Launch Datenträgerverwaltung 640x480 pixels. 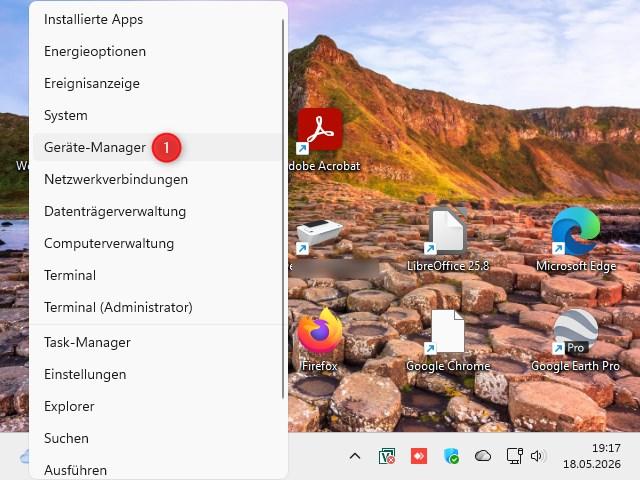[x=157, y=211]
